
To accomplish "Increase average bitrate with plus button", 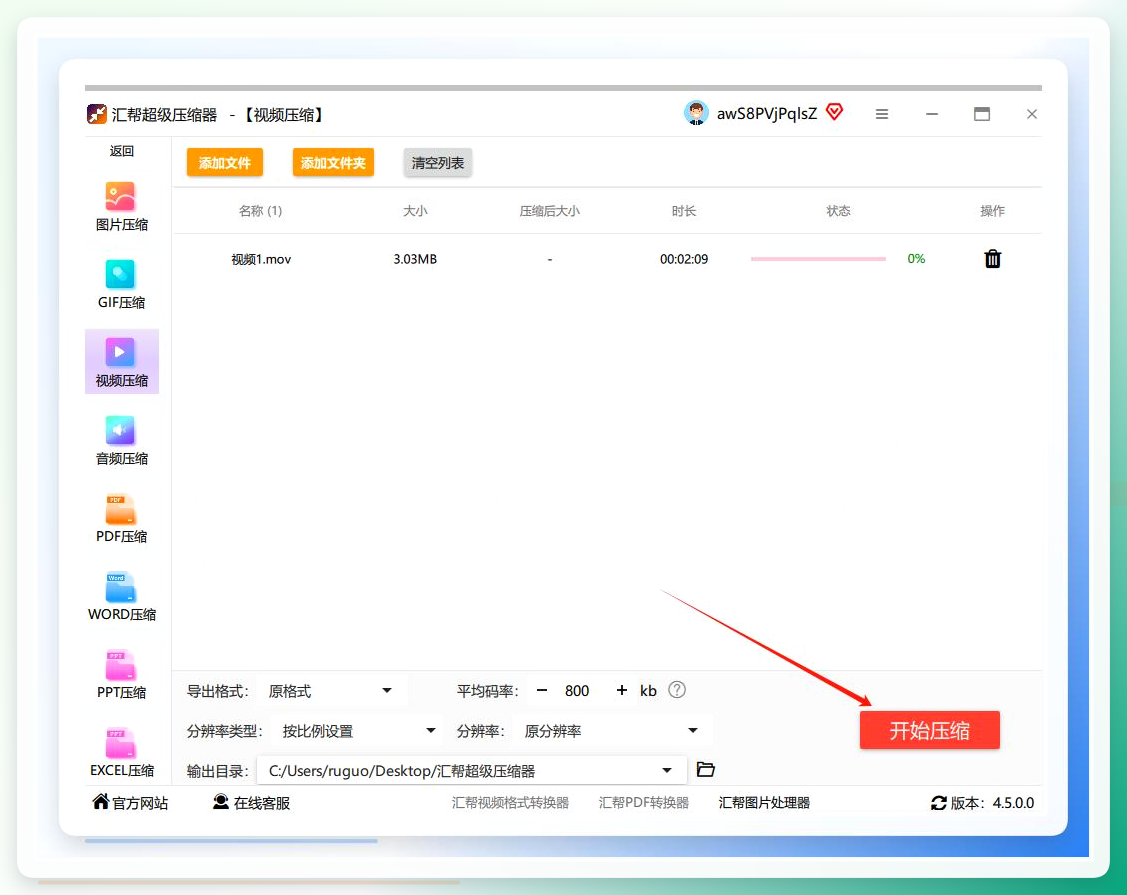I will click(x=622, y=691).
